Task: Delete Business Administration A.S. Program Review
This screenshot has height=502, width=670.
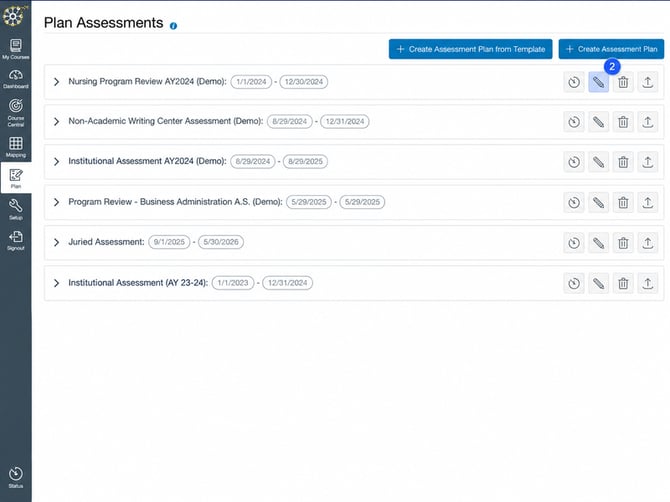Action: coord(623,203)
